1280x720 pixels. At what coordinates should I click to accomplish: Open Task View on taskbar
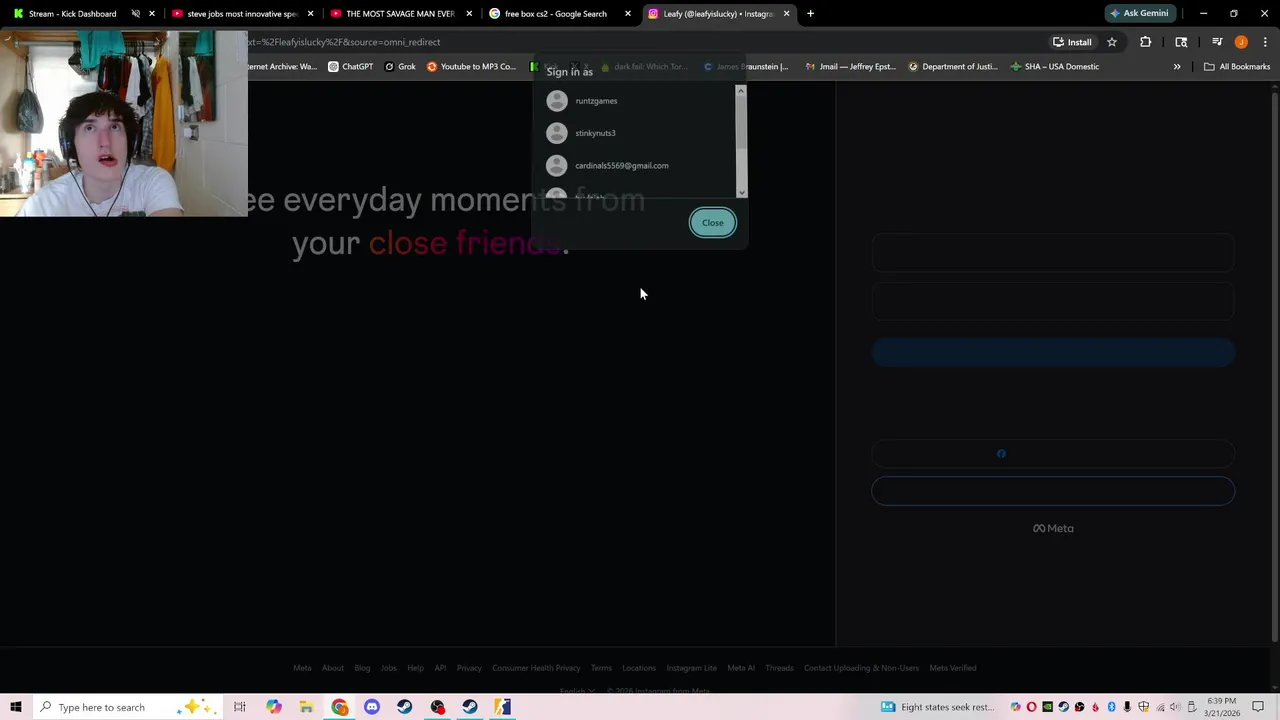(x=240, y=707)
